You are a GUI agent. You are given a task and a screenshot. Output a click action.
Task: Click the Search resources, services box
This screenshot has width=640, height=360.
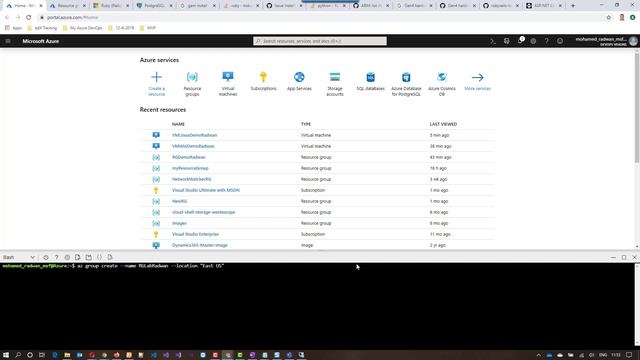(320, 41)
